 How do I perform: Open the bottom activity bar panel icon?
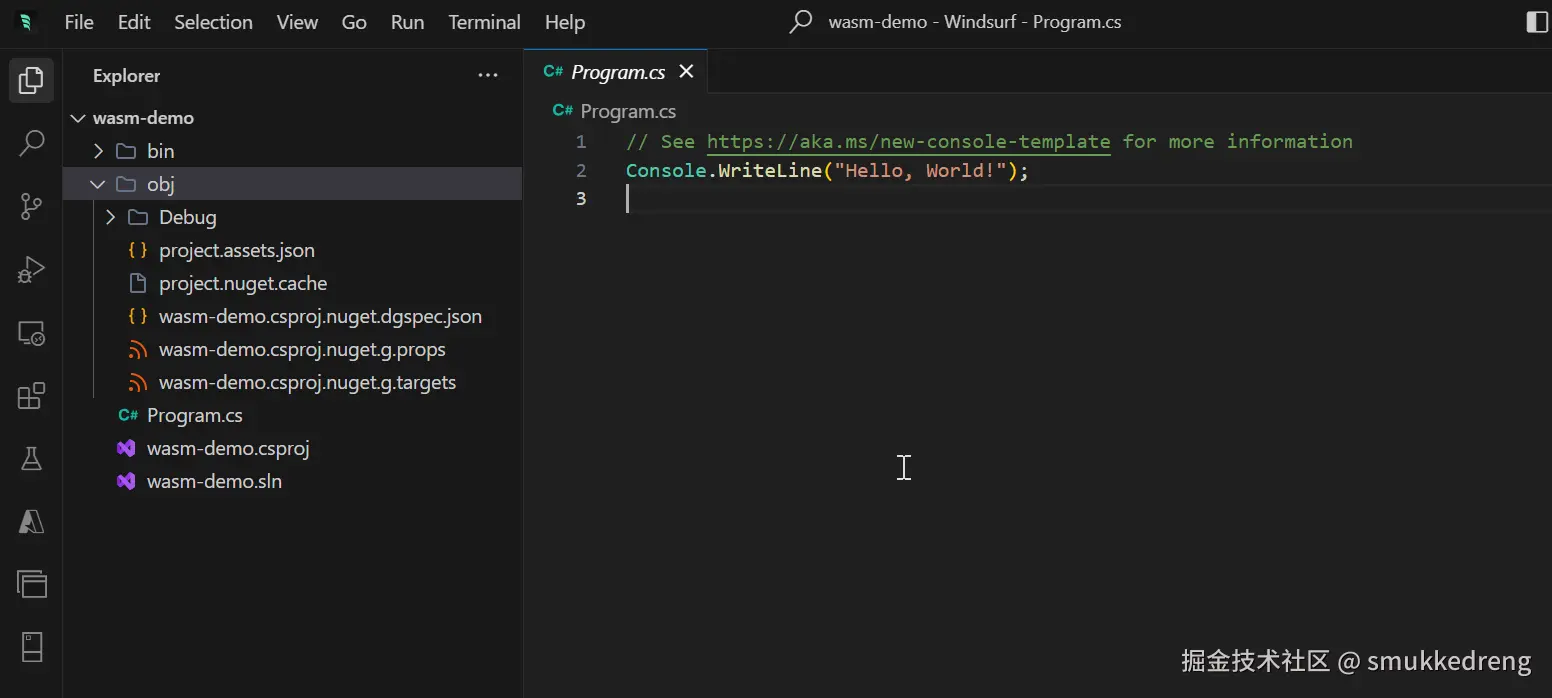[31, 647]
